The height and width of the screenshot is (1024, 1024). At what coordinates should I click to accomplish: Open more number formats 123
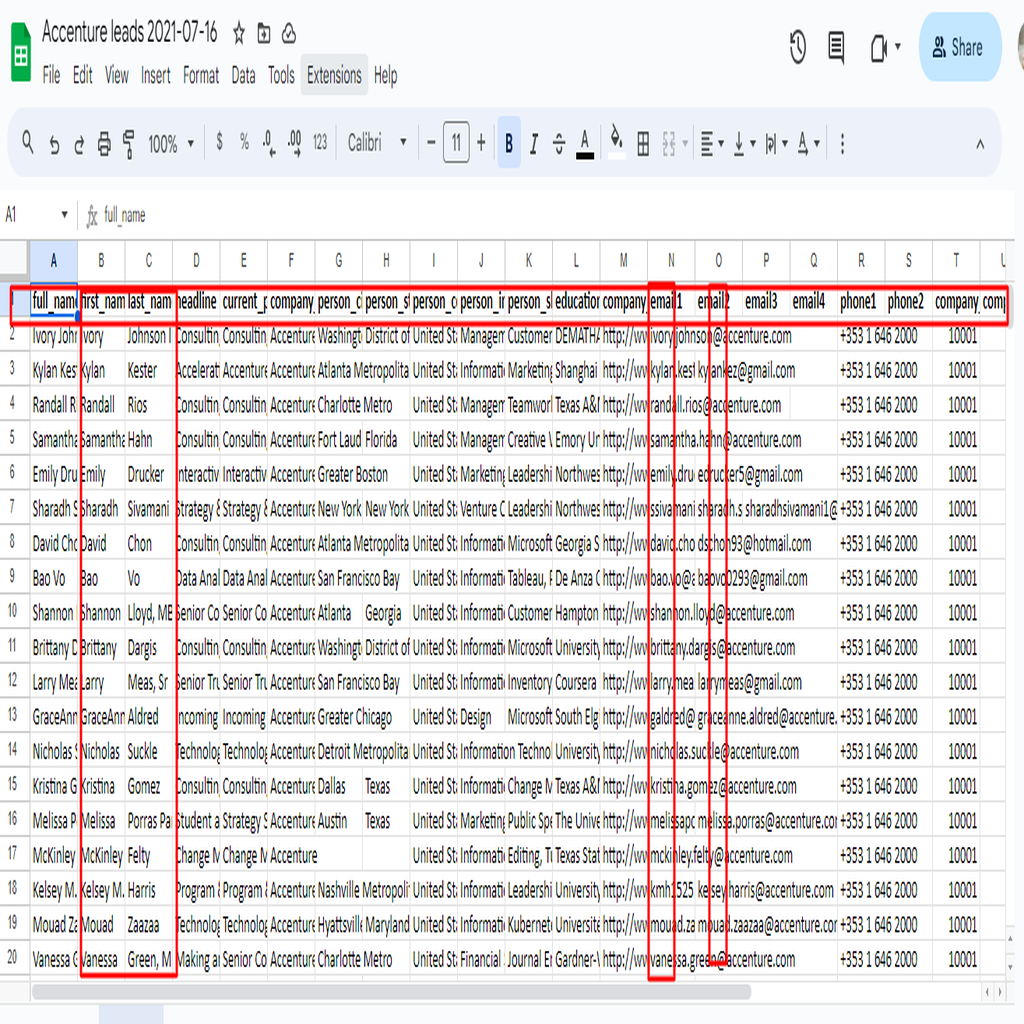320,142
